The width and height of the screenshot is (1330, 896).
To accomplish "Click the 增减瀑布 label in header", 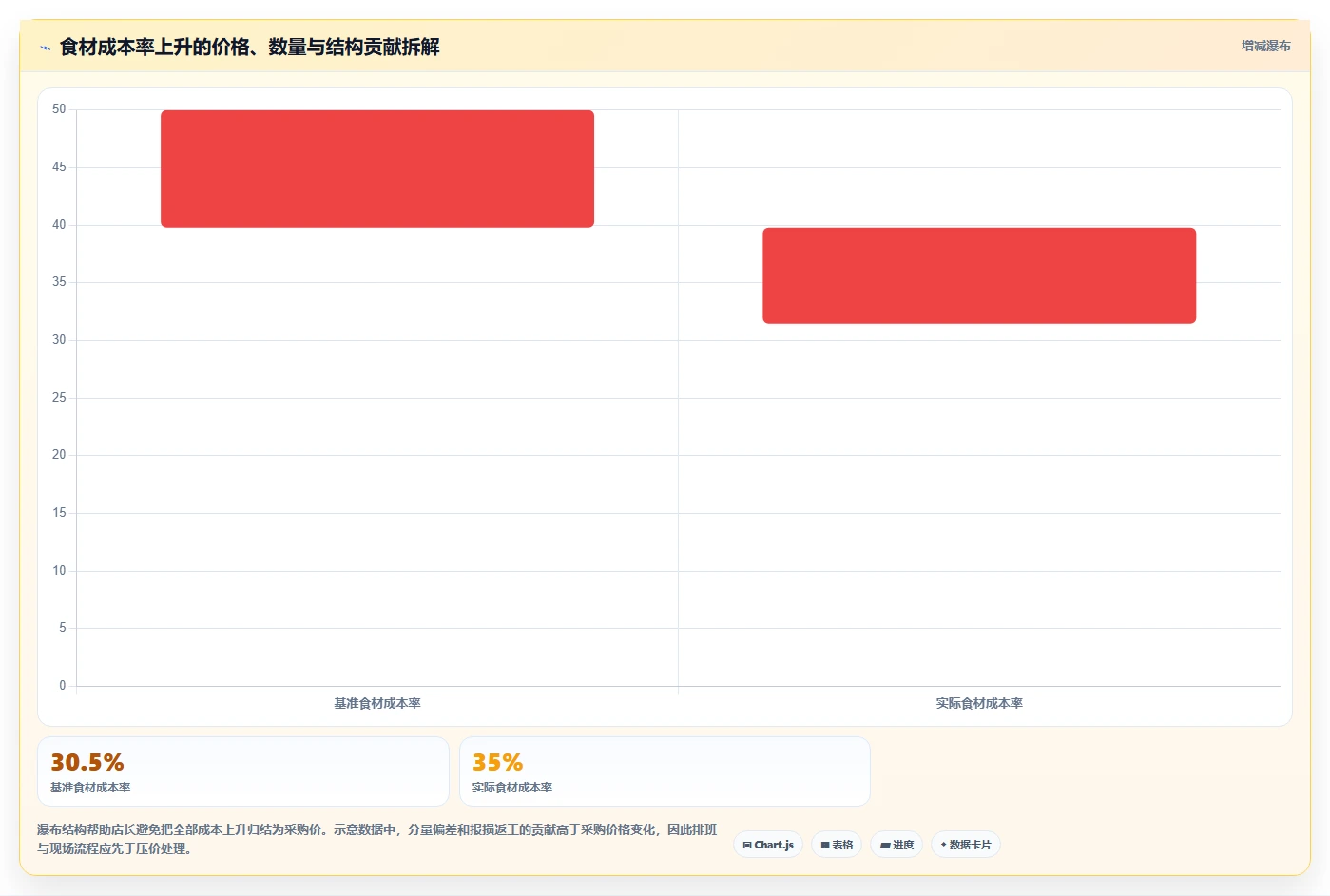I will [x=1265, y=46].
